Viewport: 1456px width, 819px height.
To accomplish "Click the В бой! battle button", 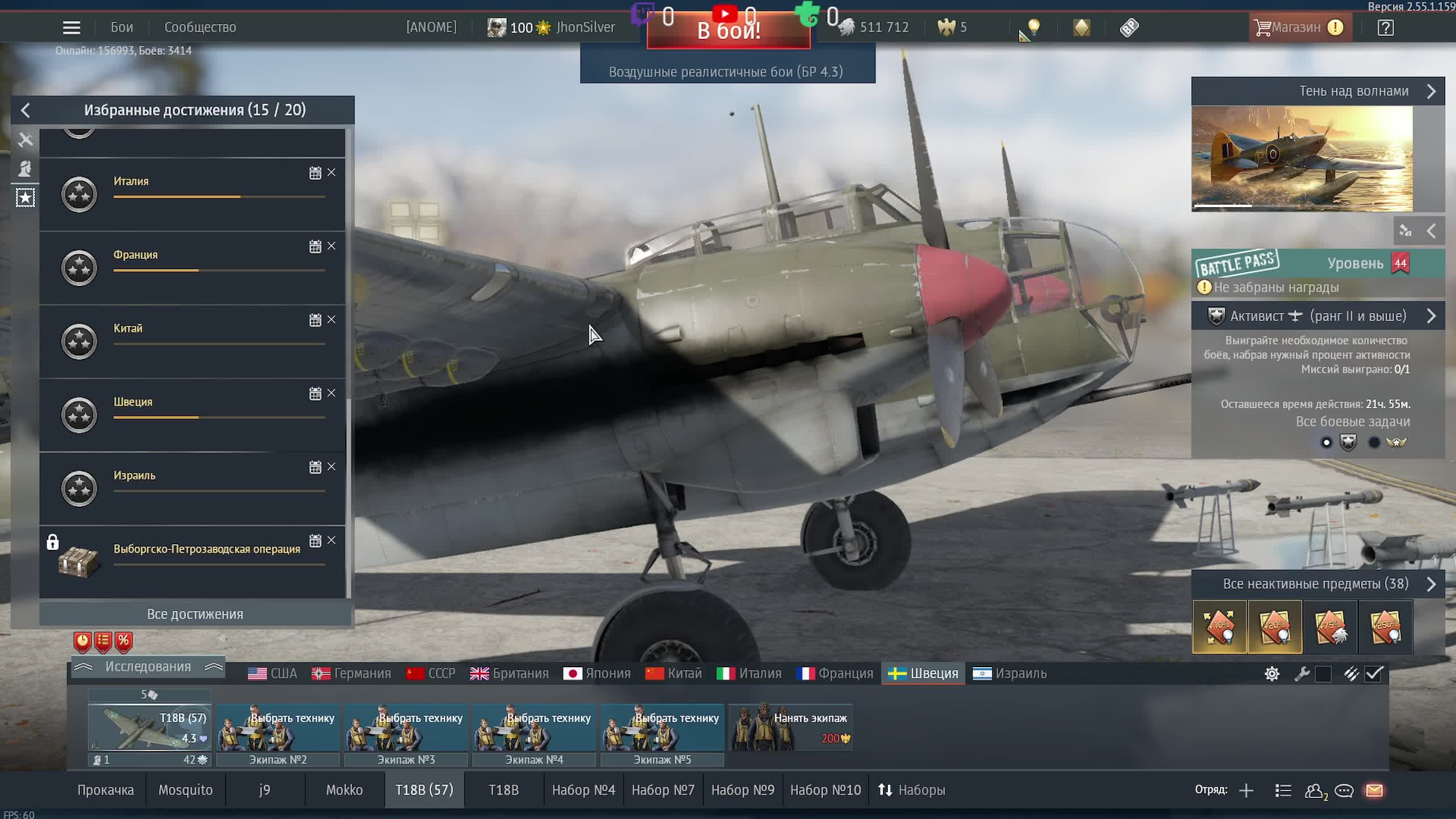I will coord(729,30).
